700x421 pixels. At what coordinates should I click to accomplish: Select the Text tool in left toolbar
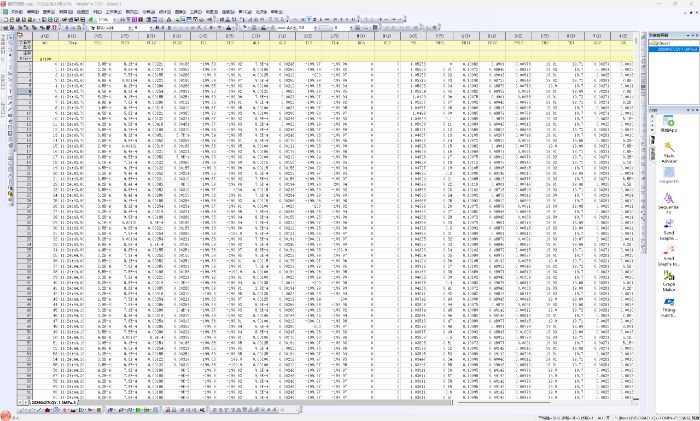pyautogui.click(x=11, y=92)
